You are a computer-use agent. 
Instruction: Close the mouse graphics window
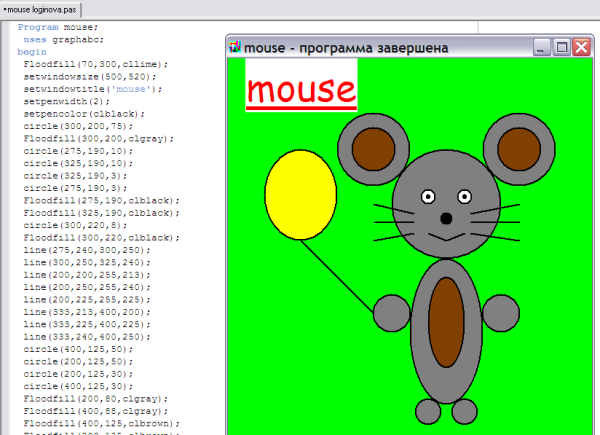click(x=581, y=47)
